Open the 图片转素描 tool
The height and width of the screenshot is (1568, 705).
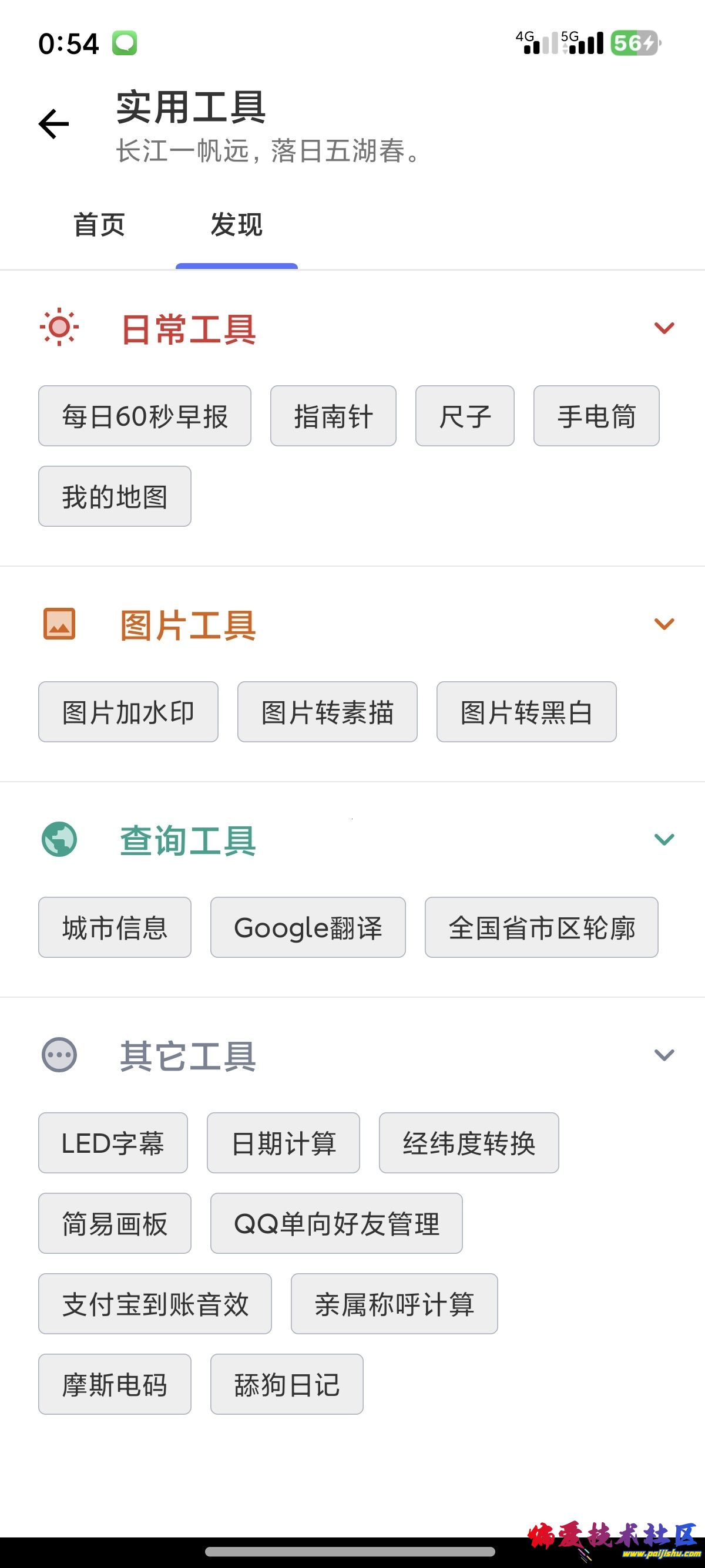coord(327,712)
